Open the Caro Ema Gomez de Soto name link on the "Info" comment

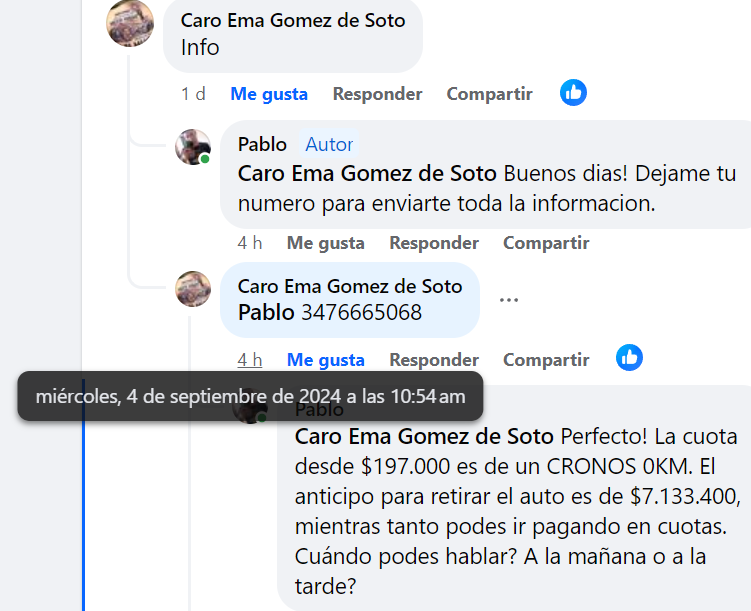click(x=293, y=21)
